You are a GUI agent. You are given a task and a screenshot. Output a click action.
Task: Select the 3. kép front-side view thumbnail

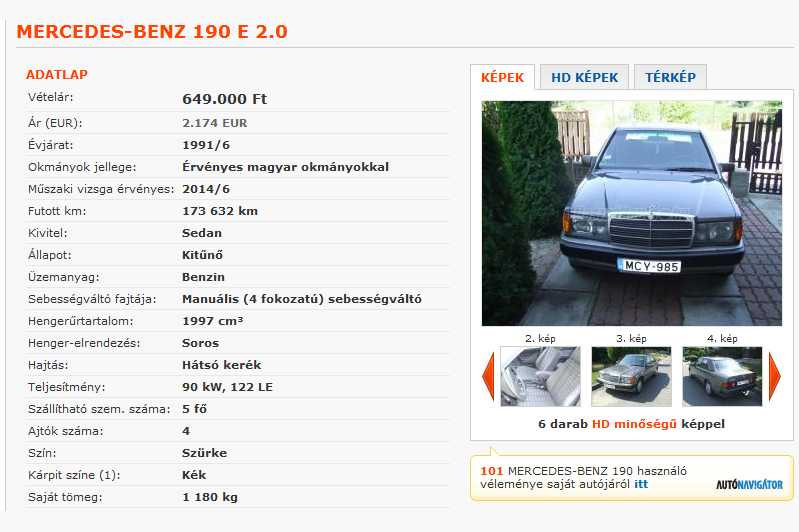(631, 376)
